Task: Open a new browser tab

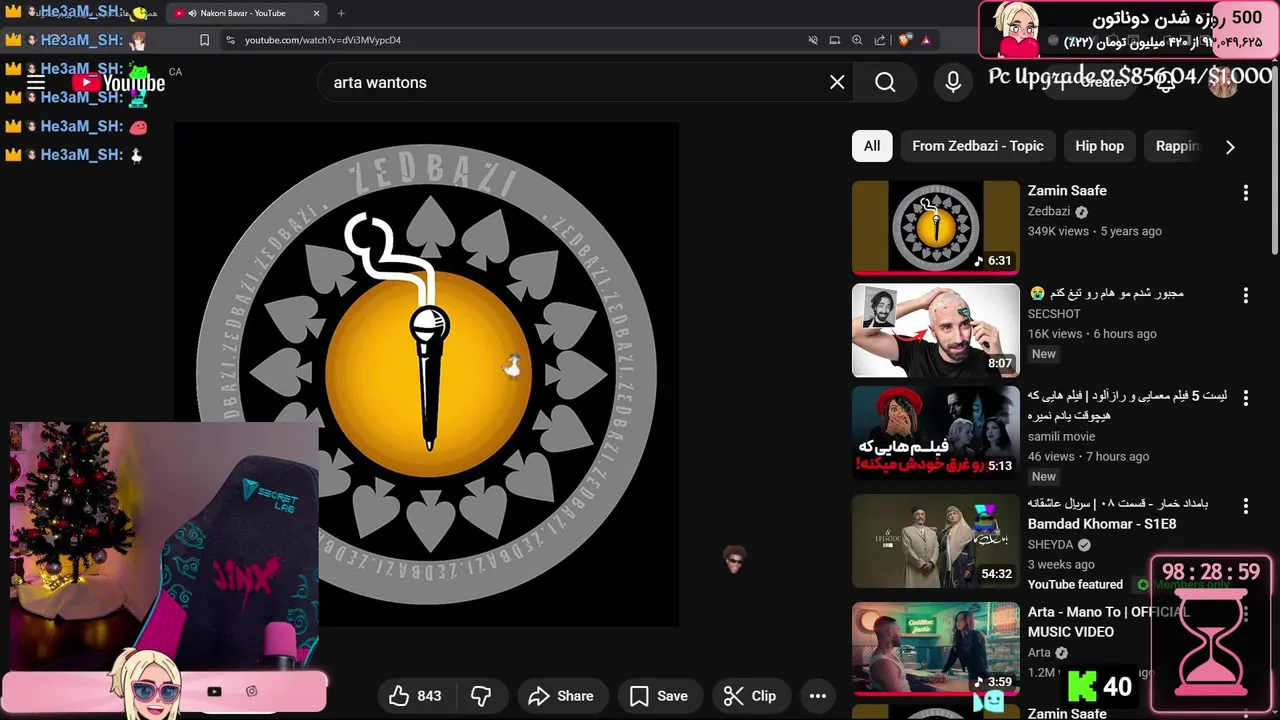Action: (x=341, y=13)
